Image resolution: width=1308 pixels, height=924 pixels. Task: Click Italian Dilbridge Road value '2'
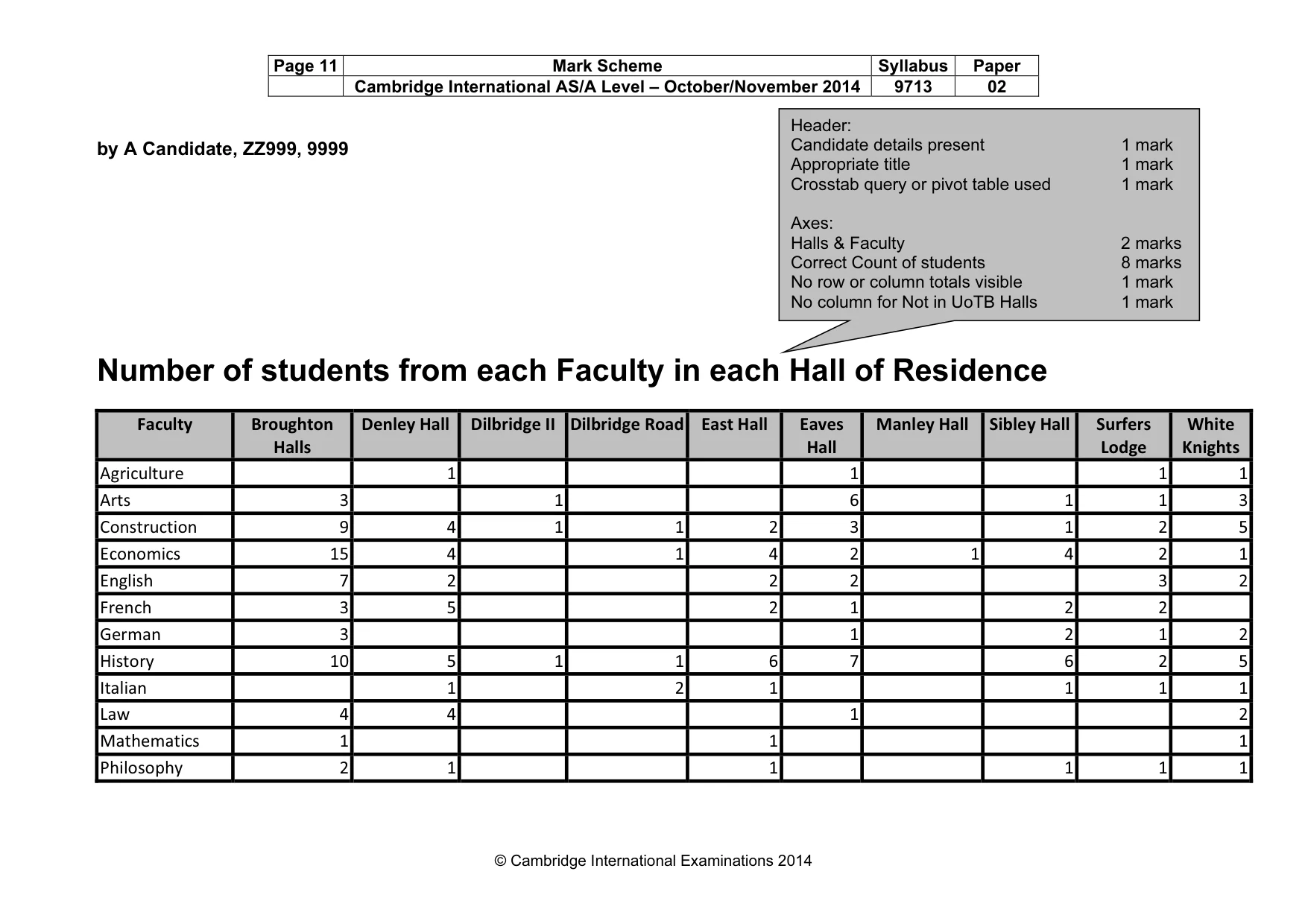coord(680,689)
